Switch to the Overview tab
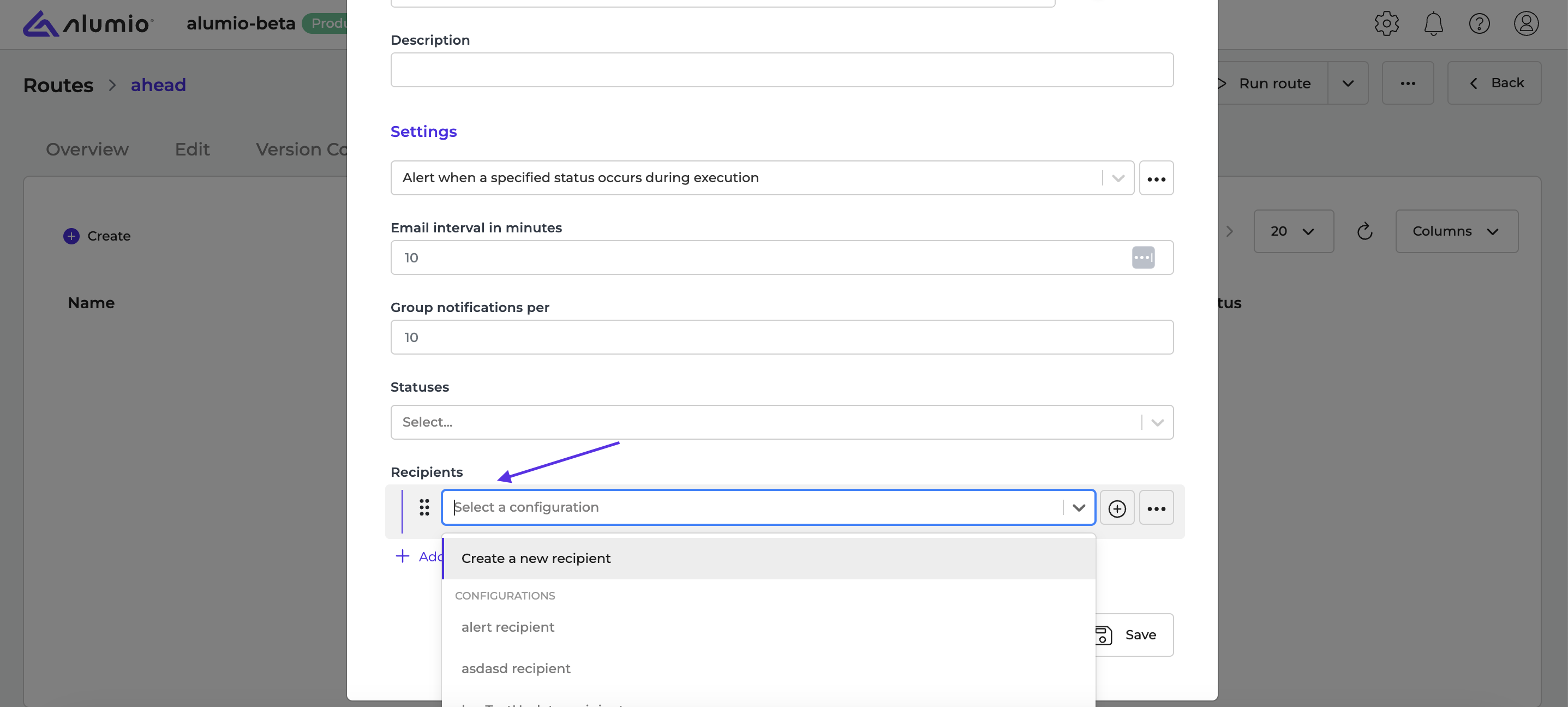This screenshot has width=1568, height=707. [87, 149]
